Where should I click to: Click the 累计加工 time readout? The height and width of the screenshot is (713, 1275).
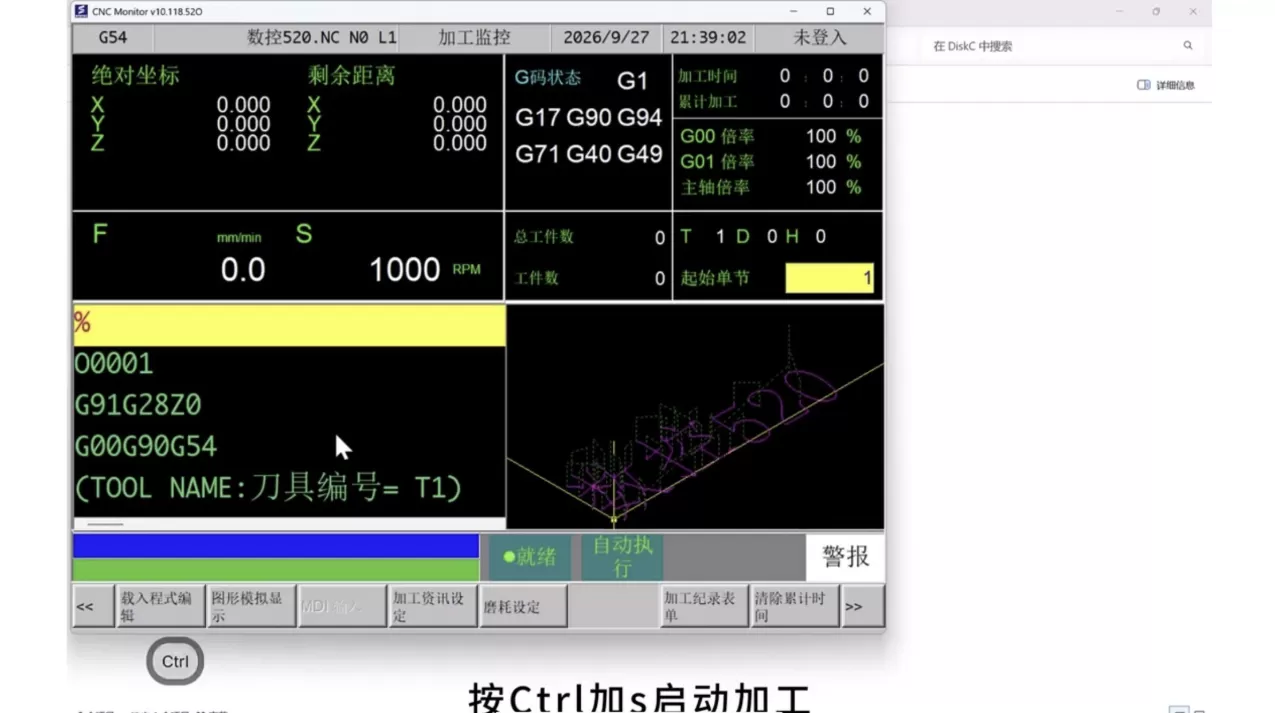coord(824,101)
